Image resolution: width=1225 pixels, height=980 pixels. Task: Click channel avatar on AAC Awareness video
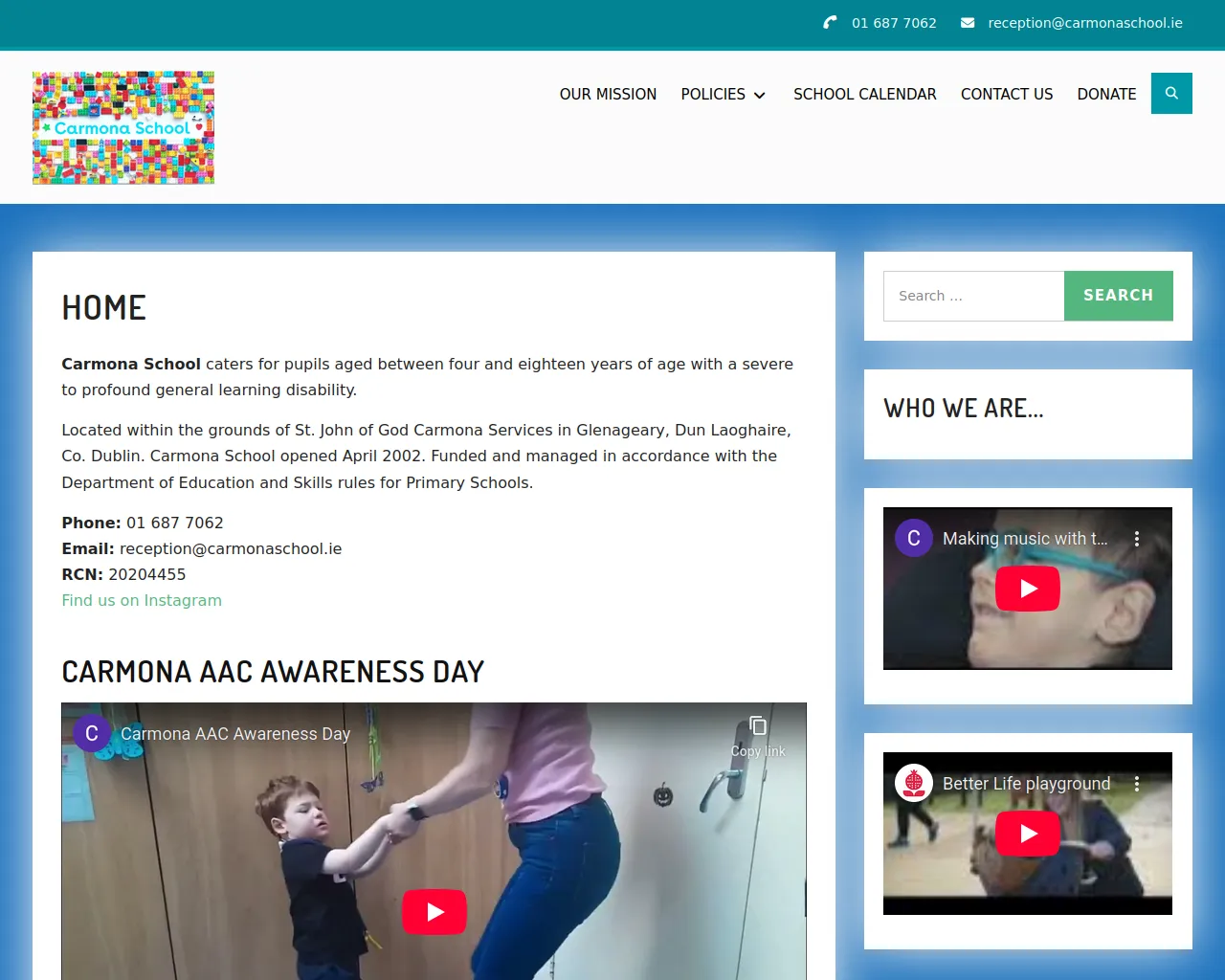(92, 734)
